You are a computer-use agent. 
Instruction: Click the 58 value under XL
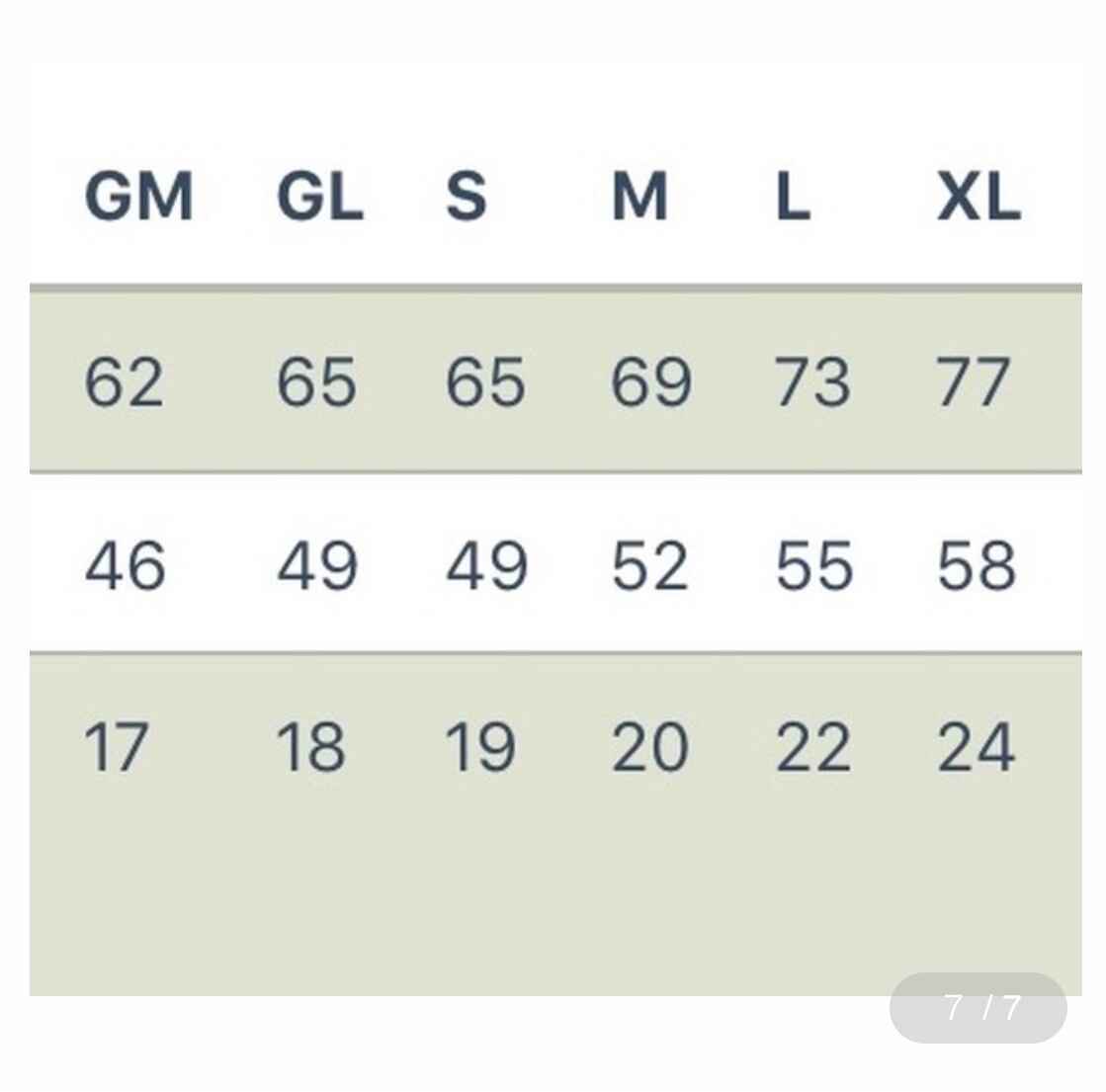tap(977, 566)
